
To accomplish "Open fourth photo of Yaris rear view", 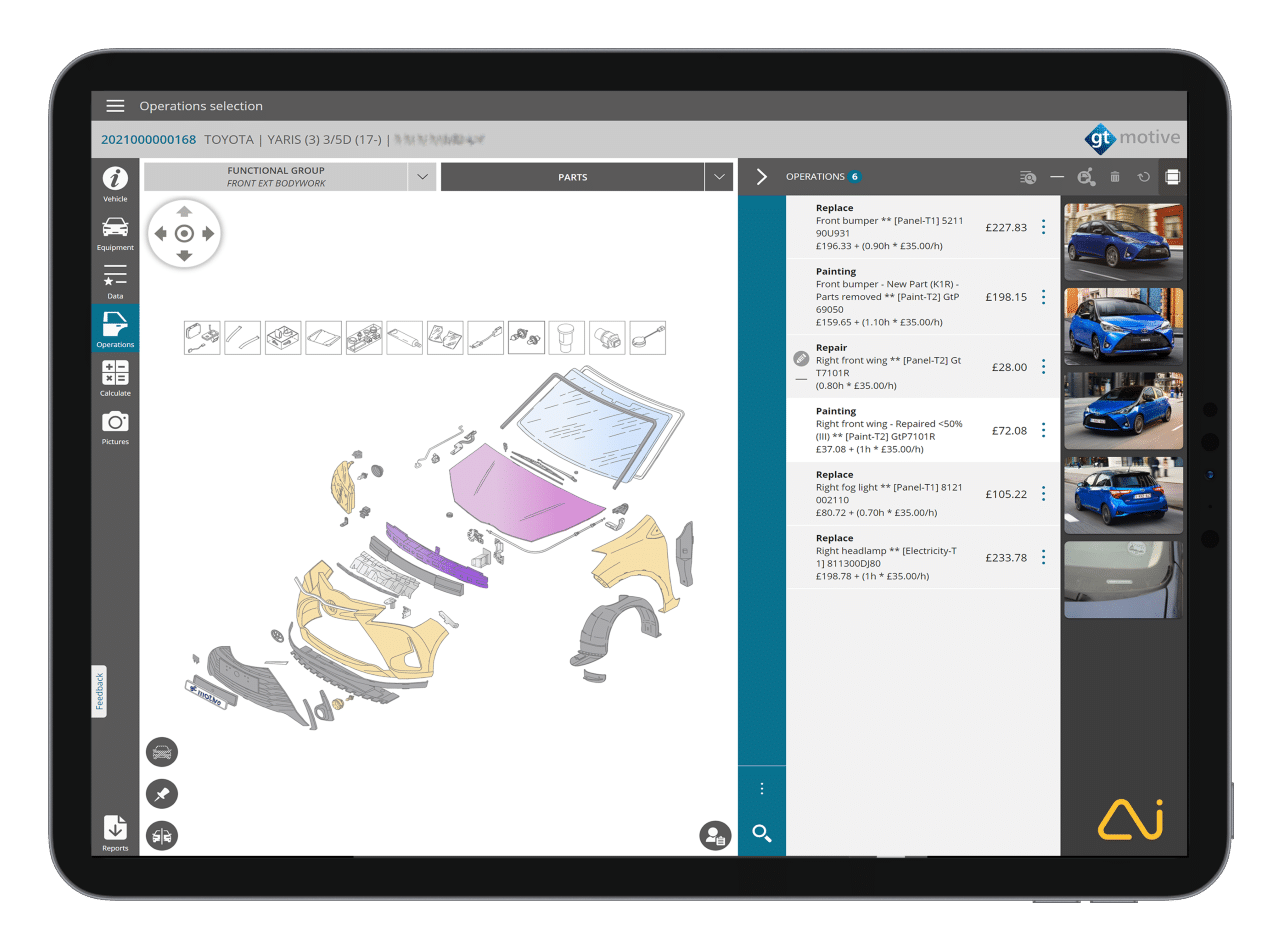I will pos(1124,495).
